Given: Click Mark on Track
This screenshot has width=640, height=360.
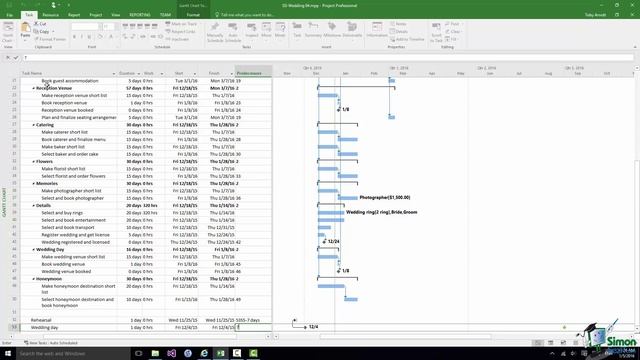Looking at the screenshot, I should pyautogui.click(x=181, y=24).
